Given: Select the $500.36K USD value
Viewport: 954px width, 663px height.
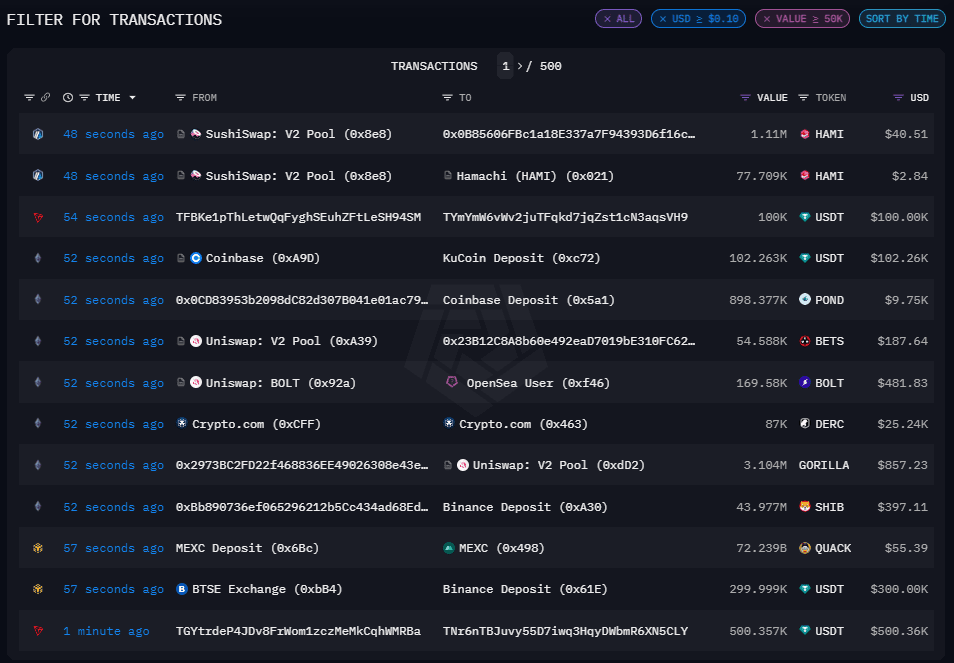Looking at the screenshot, I should pos(899,631).
